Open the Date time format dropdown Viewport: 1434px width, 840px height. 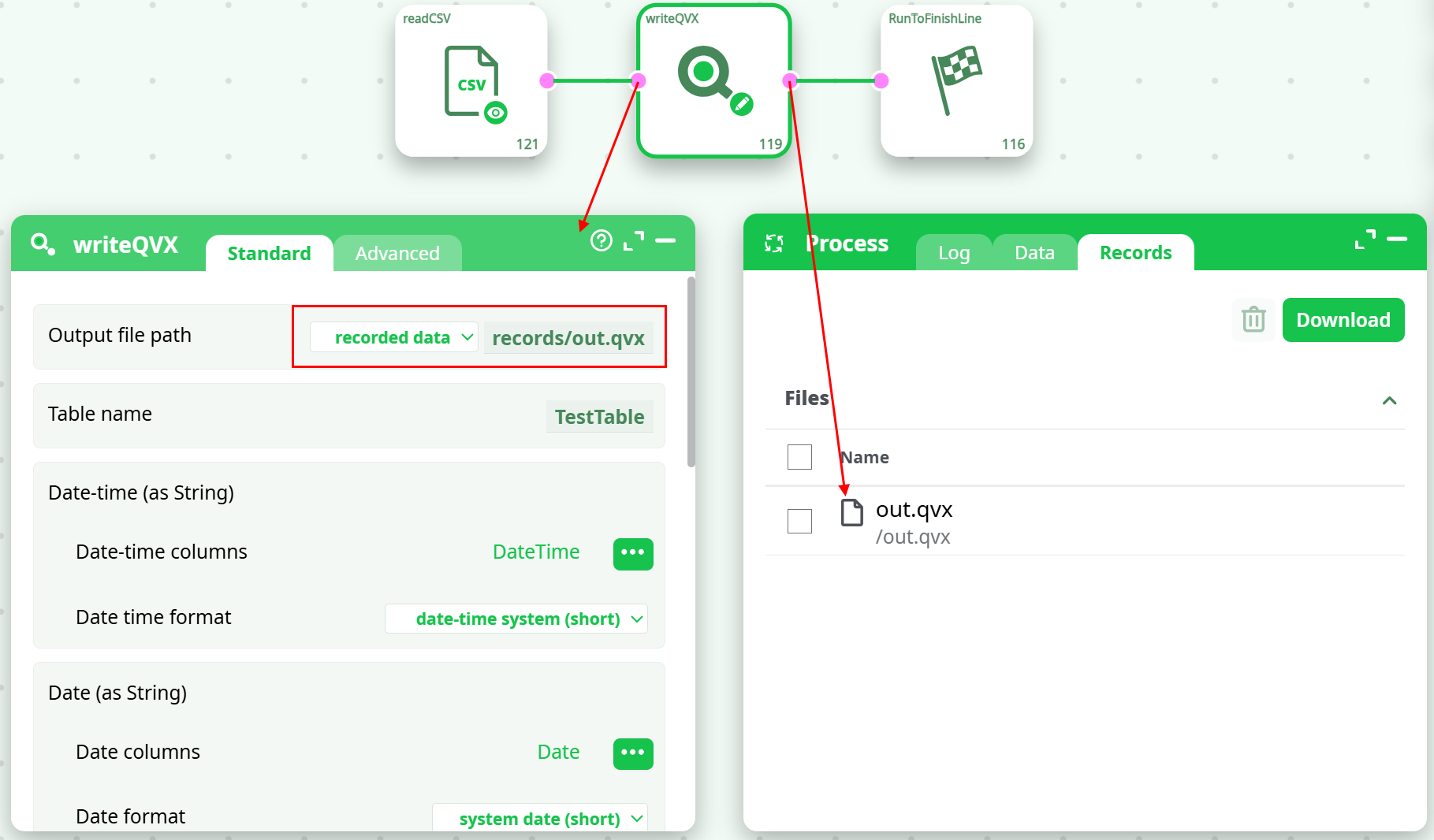(516, 619)
